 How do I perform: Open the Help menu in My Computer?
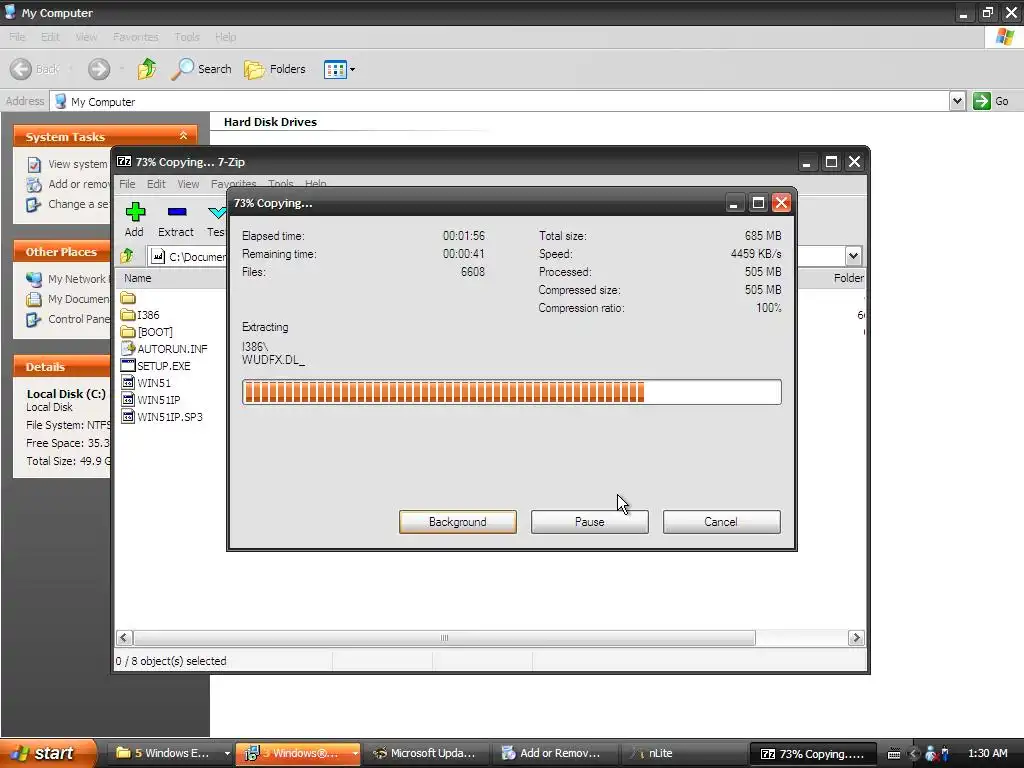pos(225,37)
